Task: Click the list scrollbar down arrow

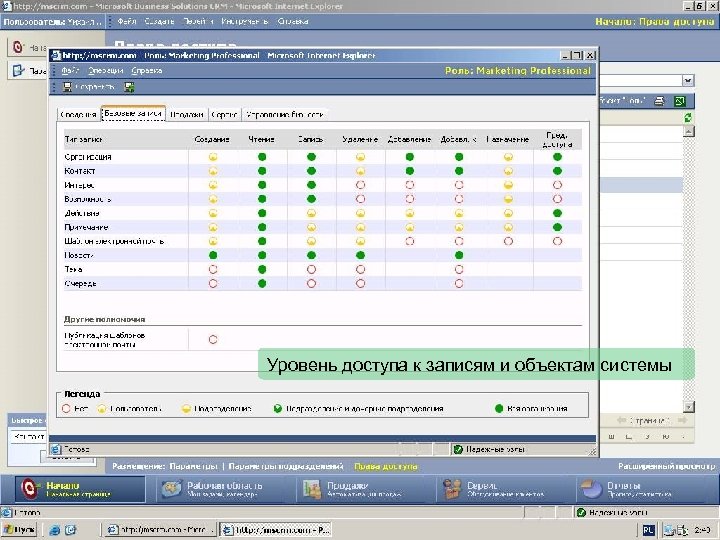Action: tap(688, 406)
